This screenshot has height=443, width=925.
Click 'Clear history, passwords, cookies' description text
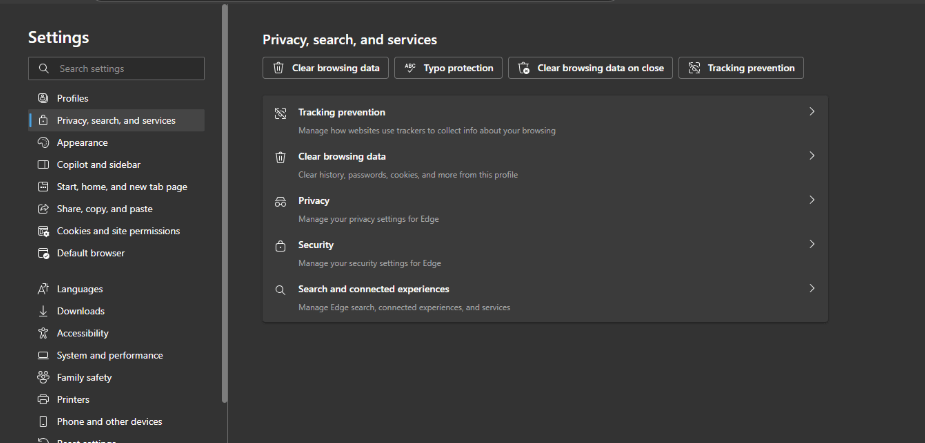tap(408, 175)
